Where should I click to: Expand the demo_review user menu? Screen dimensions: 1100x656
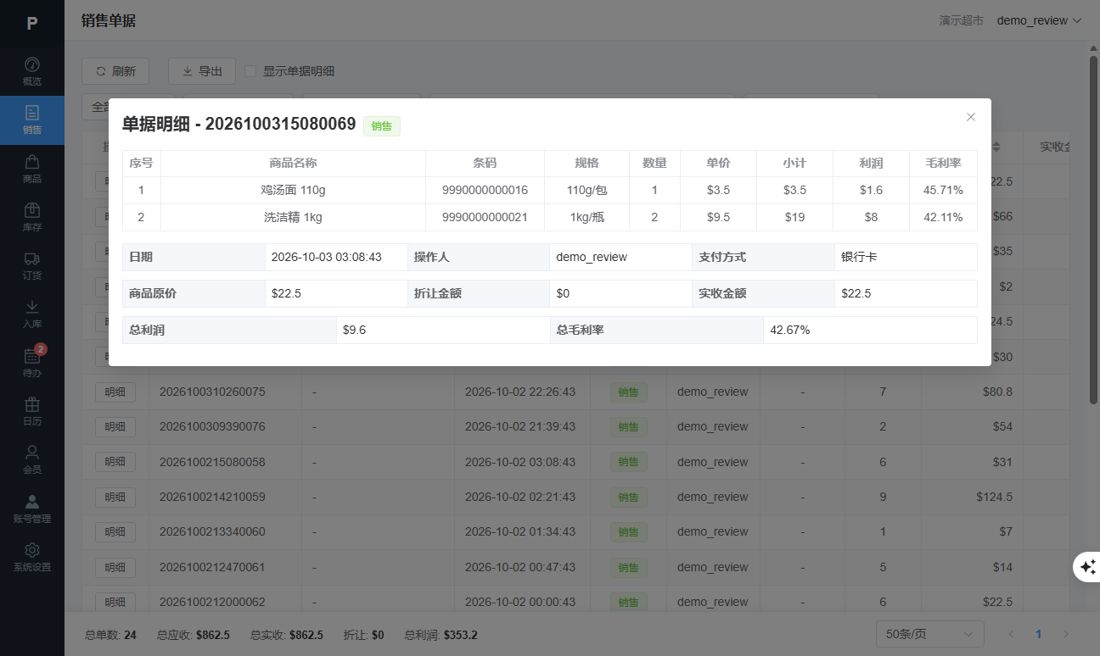click(x=1038, y=20)
